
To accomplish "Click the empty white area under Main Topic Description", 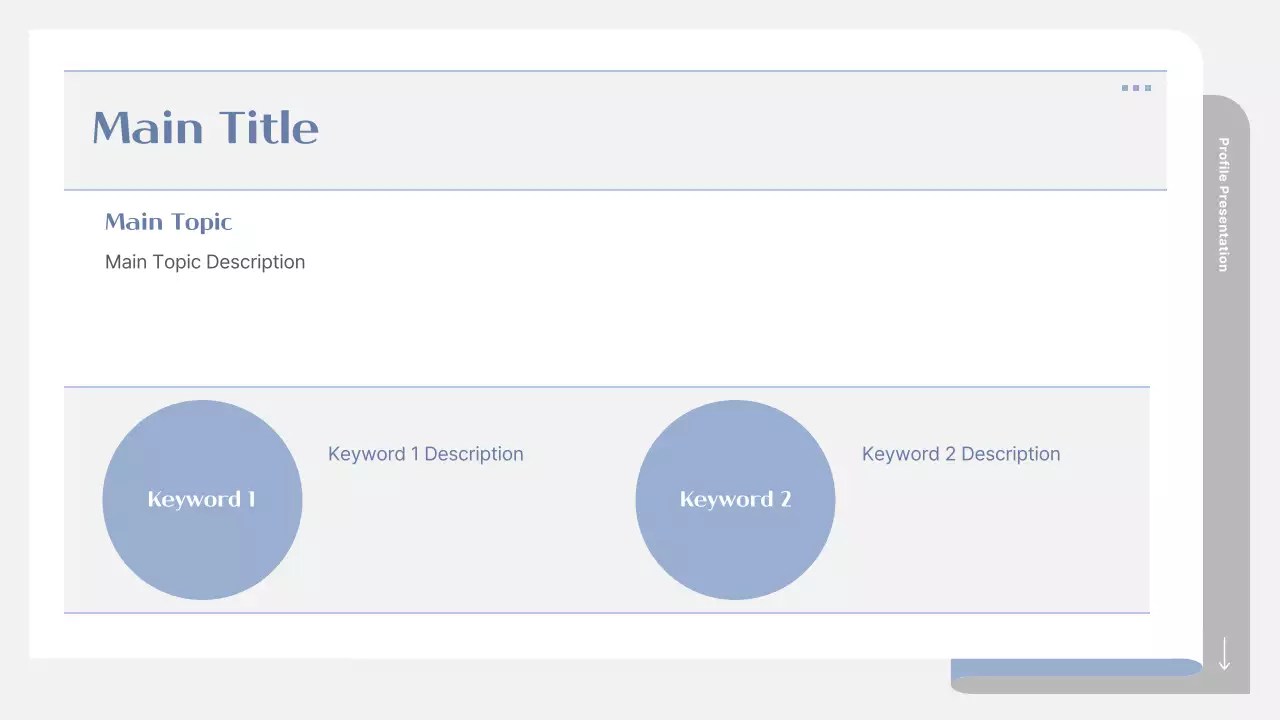I will (x=600, y=330).
